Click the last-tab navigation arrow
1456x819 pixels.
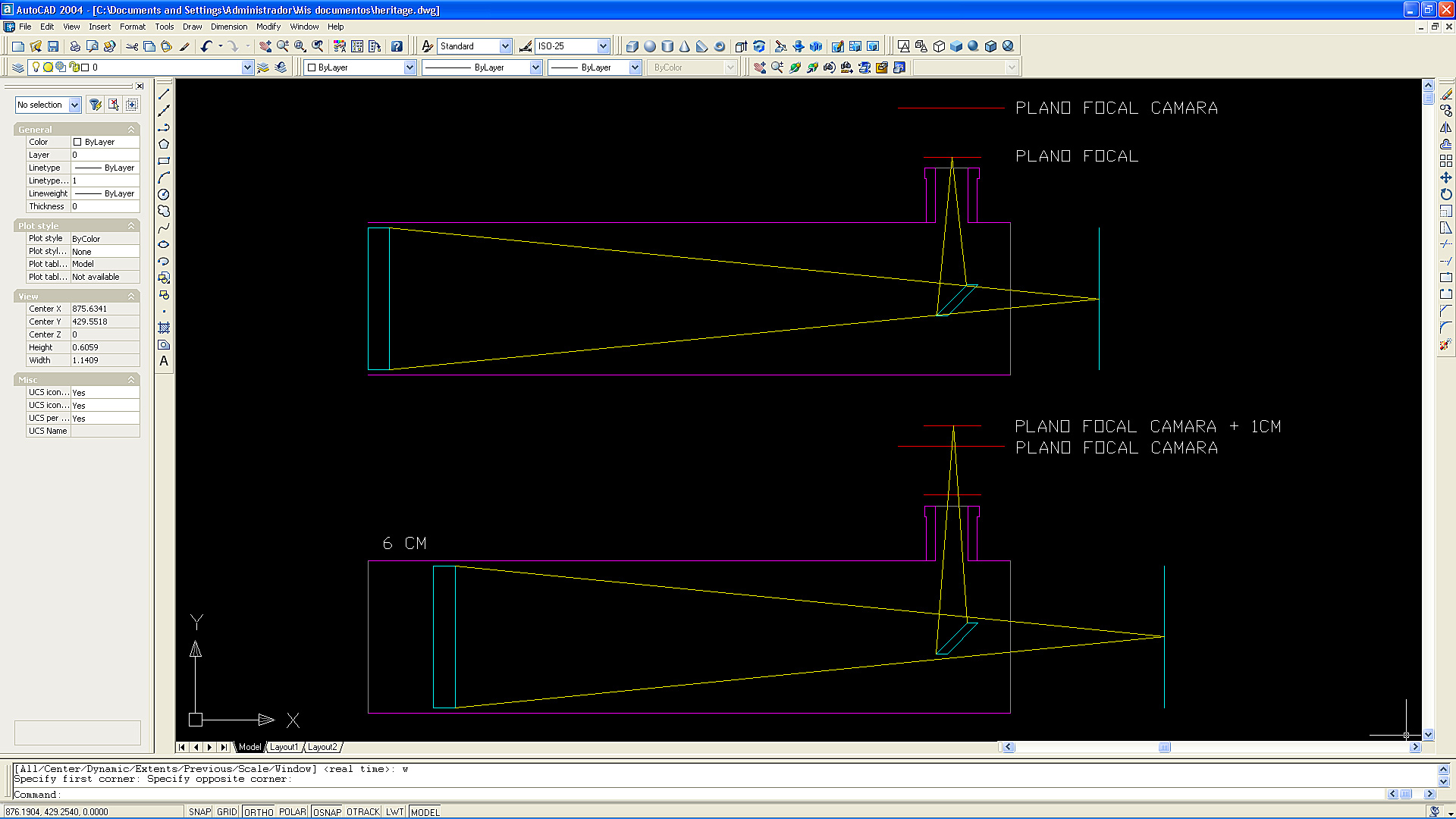tap(224, 747)
